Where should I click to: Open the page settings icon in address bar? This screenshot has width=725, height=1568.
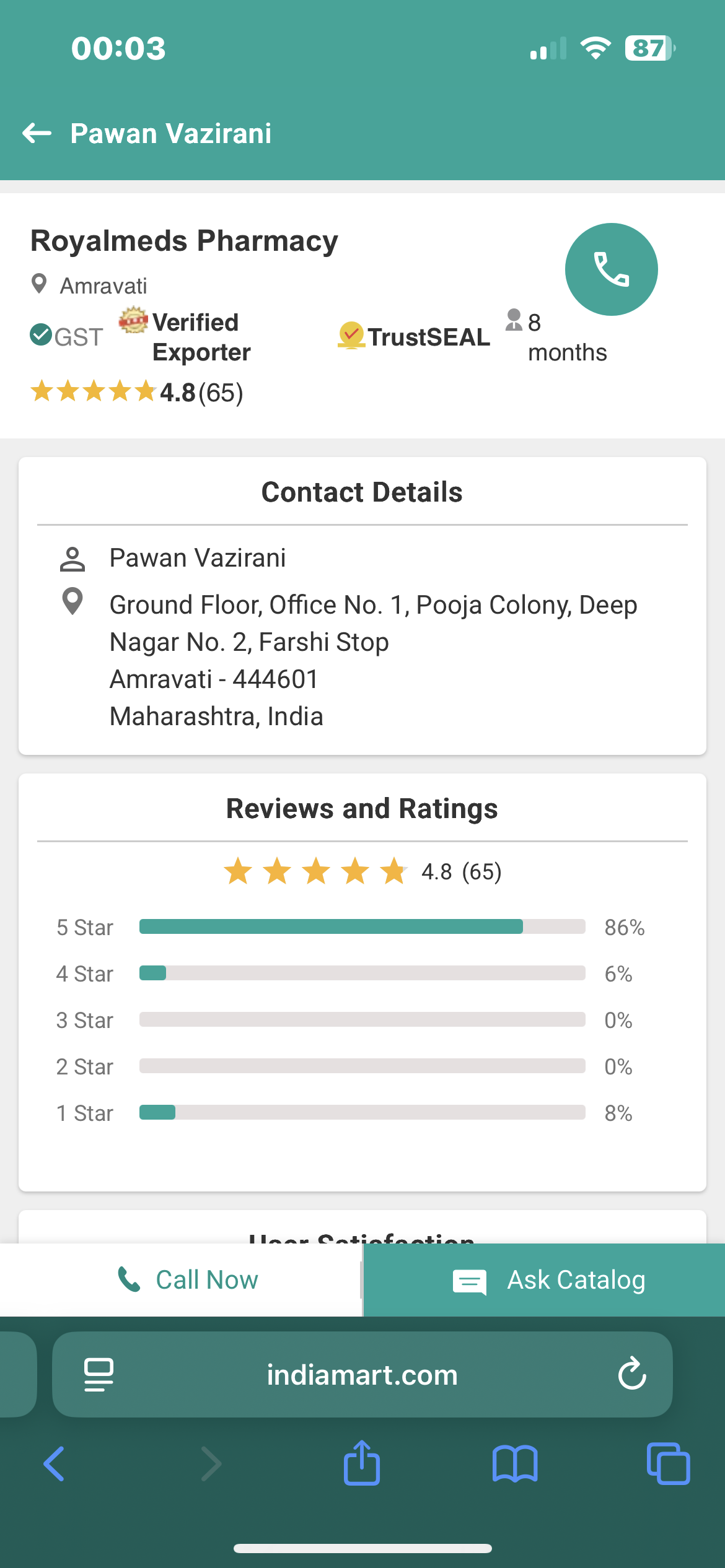(x=99, y=1374)
